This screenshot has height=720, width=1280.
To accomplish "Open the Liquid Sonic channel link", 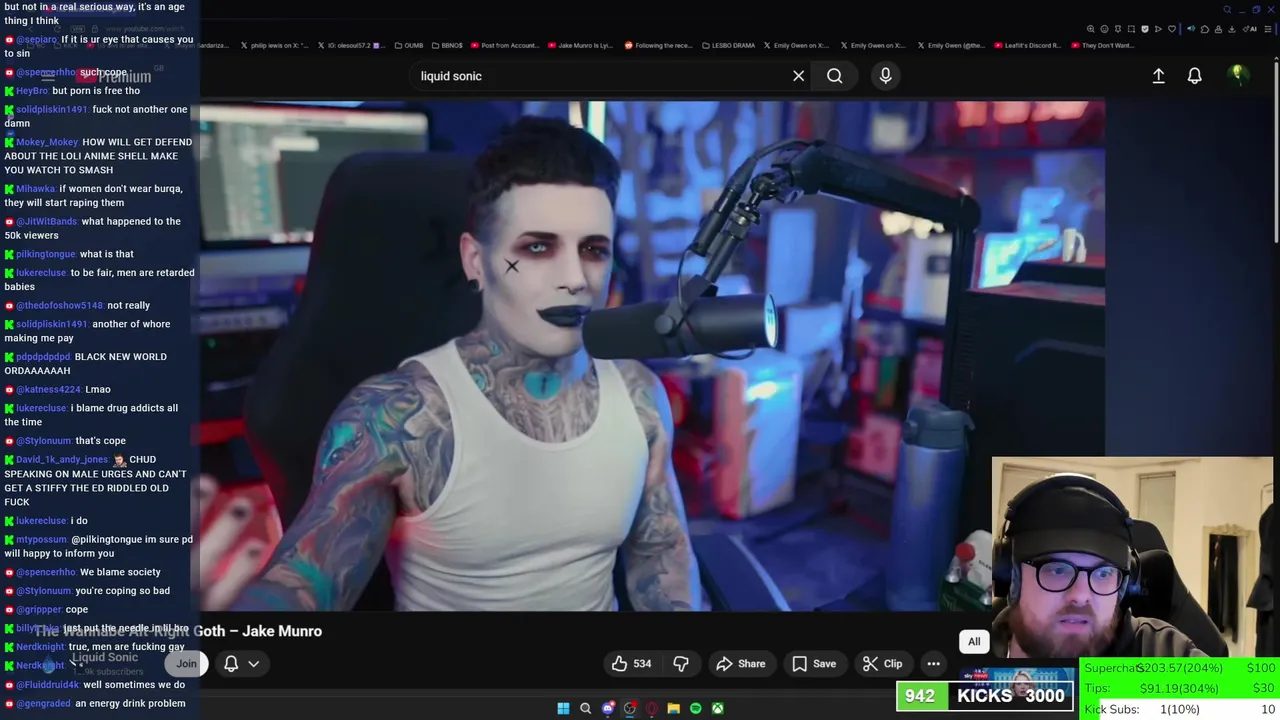I will coord(105,657).
